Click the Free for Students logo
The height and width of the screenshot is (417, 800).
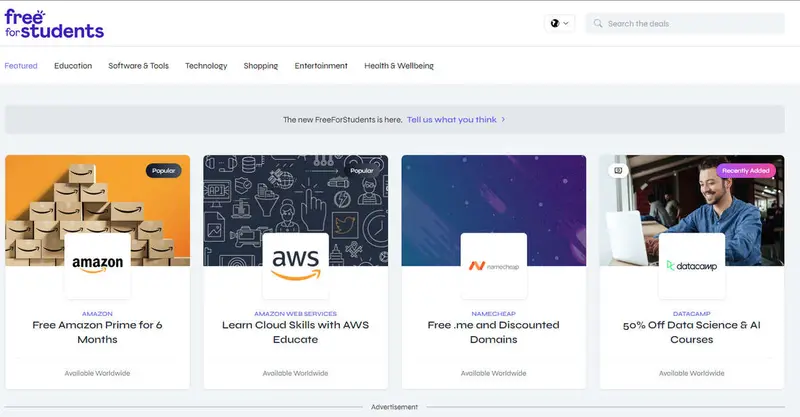pos(54,23)
